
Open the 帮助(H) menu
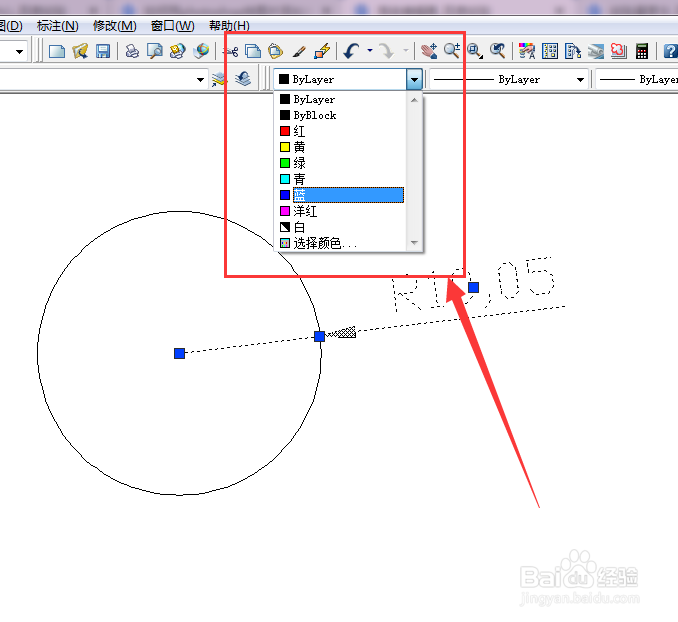pos(229,26)
